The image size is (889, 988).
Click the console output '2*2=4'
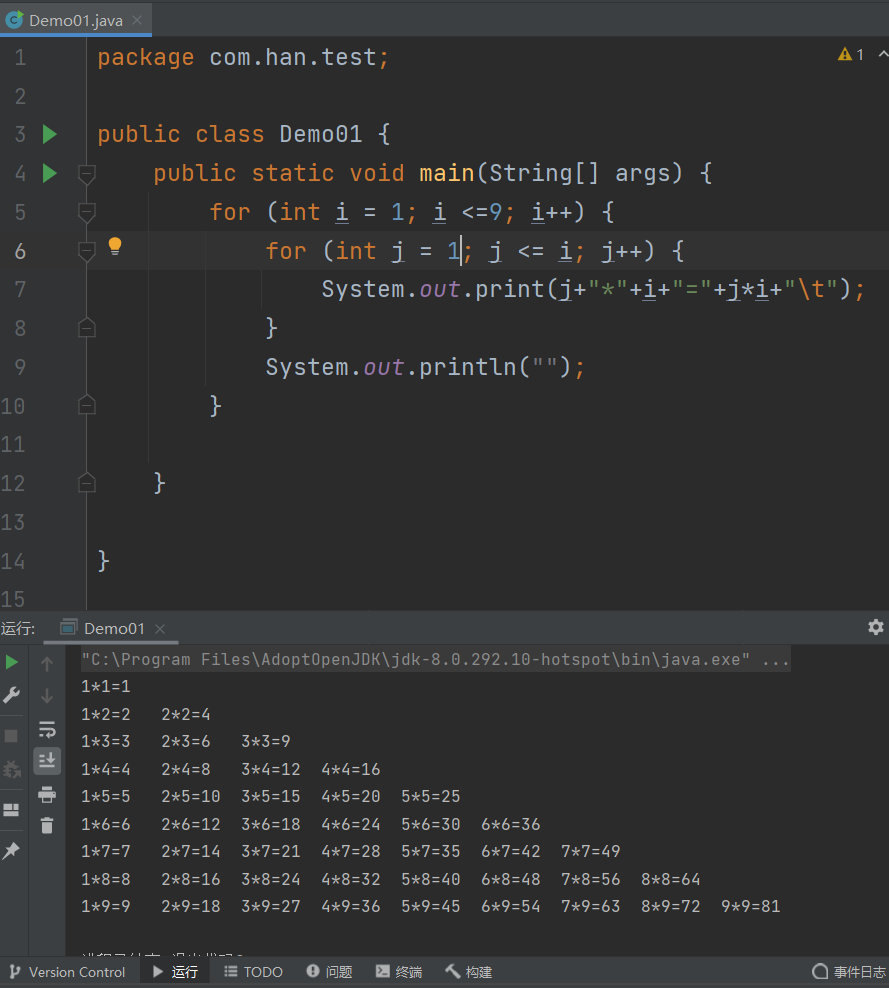point(185,715)
